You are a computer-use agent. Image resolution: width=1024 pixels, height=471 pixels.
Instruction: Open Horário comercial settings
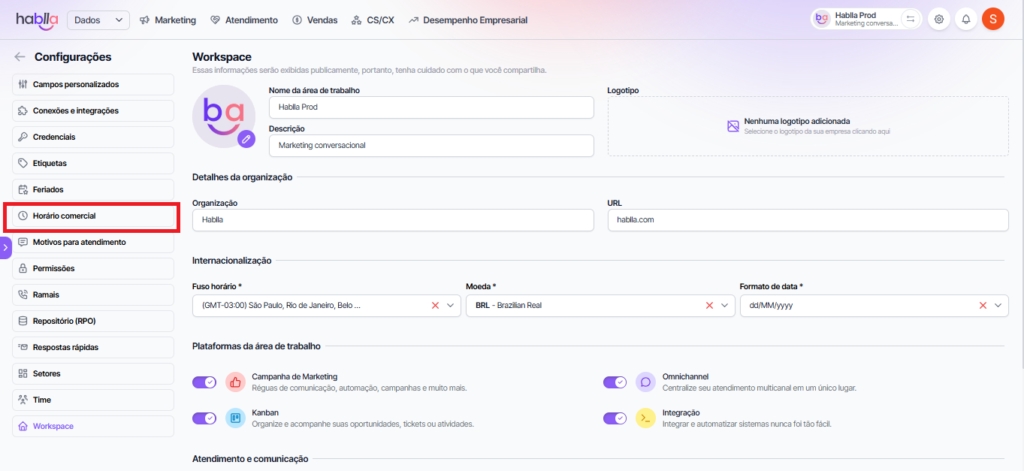(x=92, y=216)
